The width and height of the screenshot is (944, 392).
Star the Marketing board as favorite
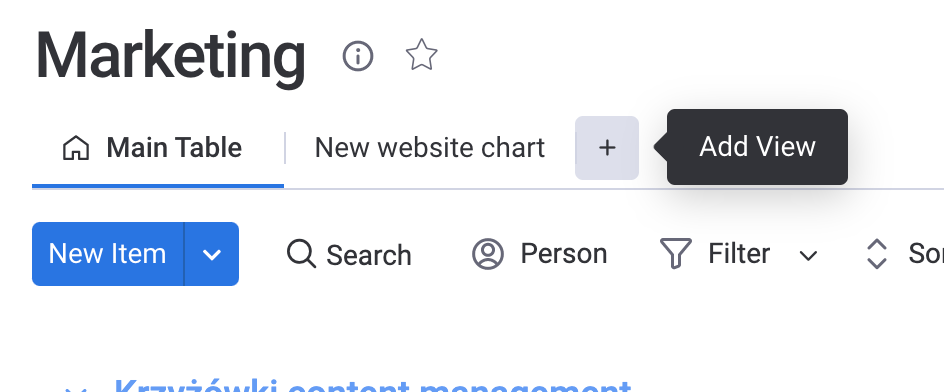(x=421, y=55)
